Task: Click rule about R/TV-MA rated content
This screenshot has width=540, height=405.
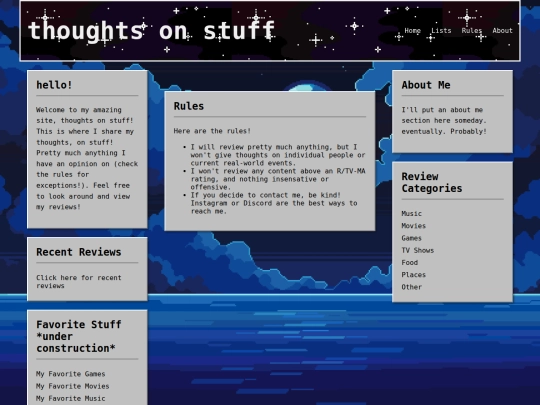Action: coord(278,179)
